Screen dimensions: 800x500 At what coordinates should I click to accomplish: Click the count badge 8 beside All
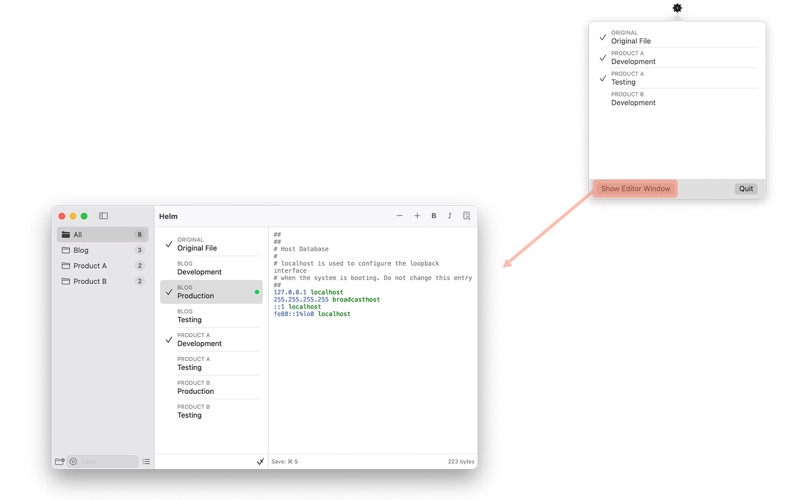(139, 235)
